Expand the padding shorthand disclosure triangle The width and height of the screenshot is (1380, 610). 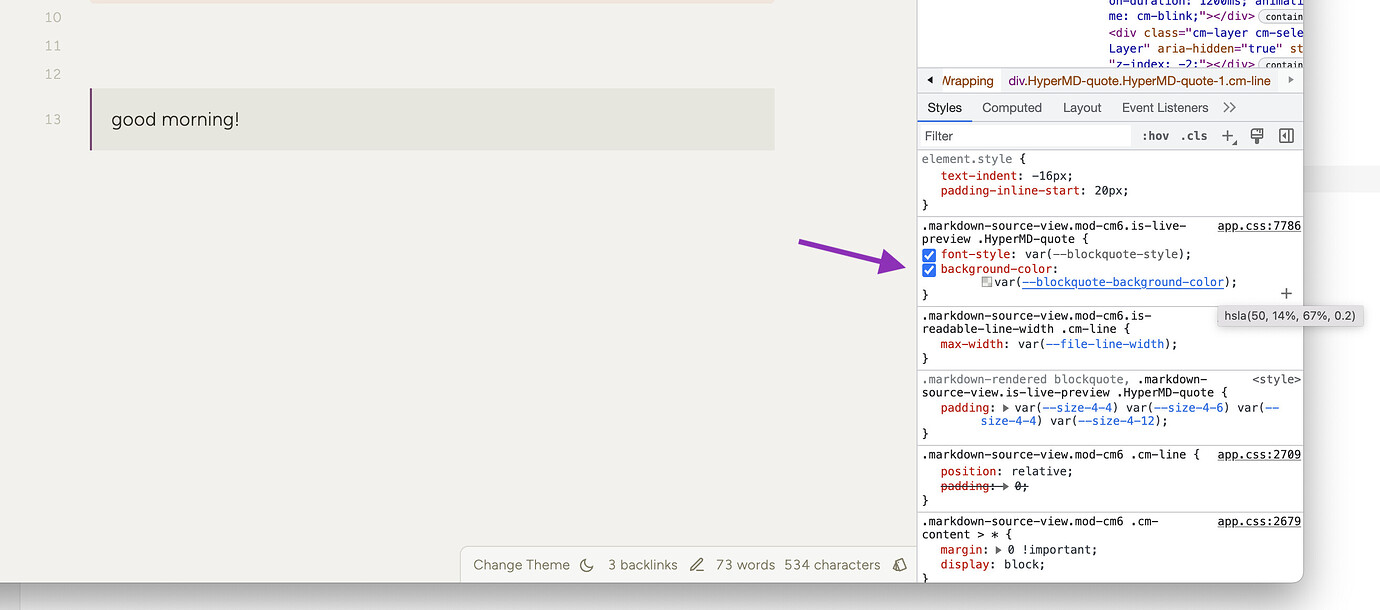pos(1008,407)
